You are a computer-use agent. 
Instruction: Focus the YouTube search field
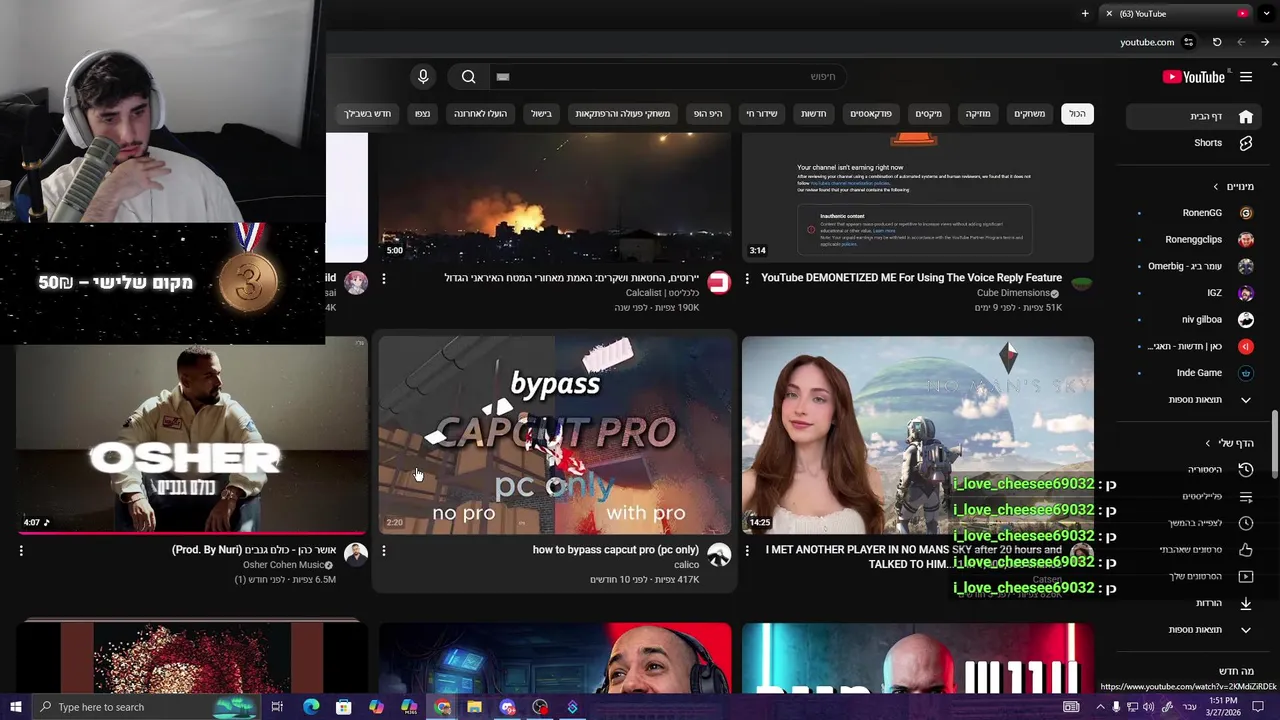(665, 77)
